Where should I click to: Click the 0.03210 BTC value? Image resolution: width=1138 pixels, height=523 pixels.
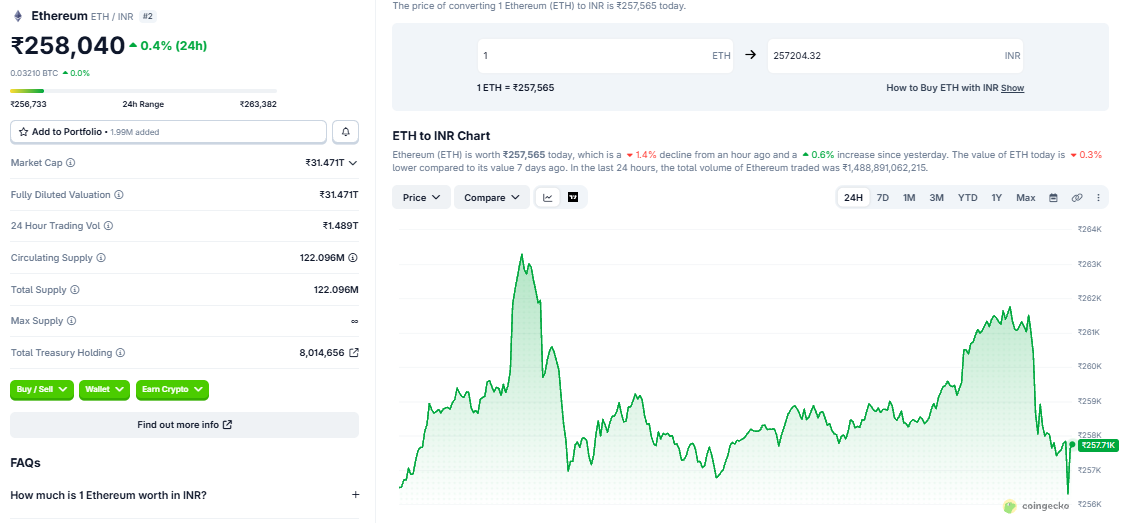point(33,73)
